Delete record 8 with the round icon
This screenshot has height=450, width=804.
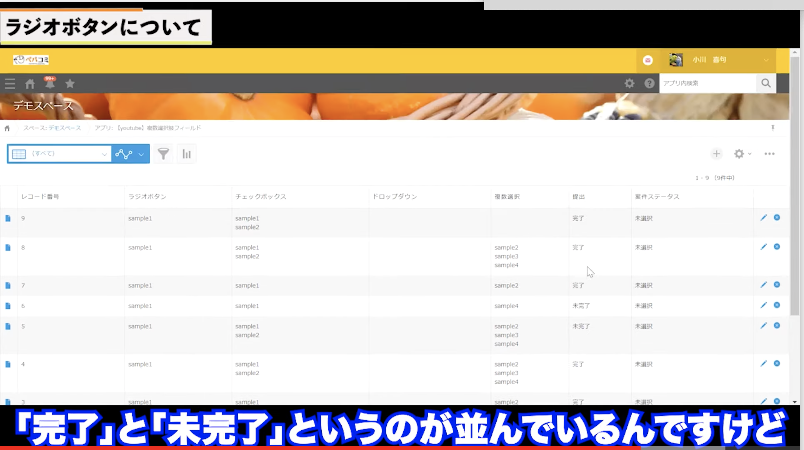tap(777, 246)
